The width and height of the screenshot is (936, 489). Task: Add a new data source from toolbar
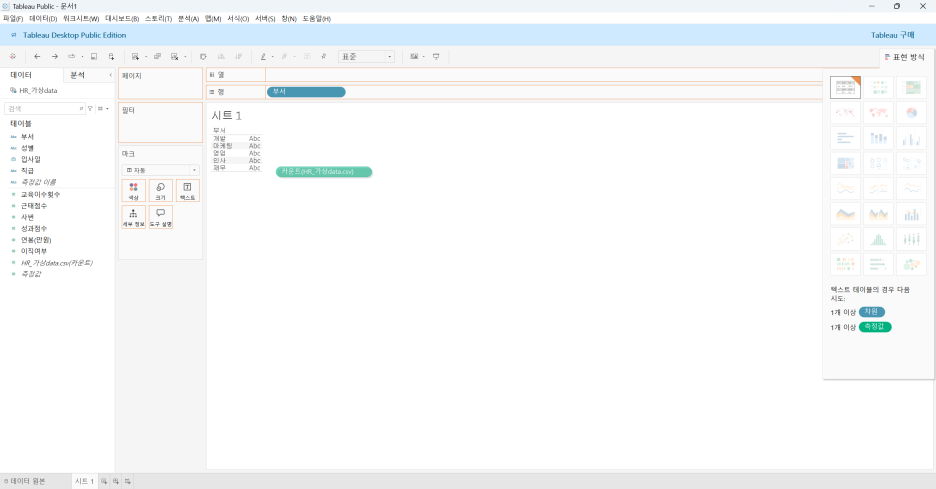coord(111,56)
